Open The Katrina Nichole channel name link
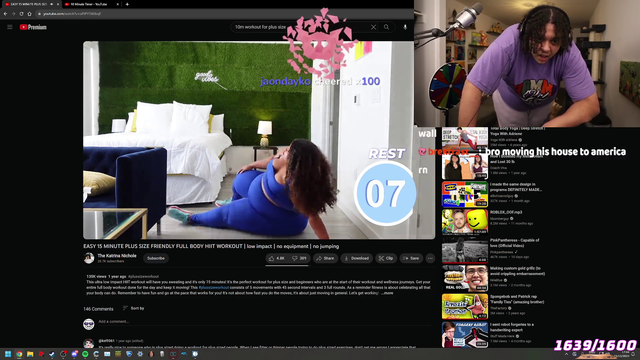This screenshot has width=640, height=360. [x=117, y=256]
